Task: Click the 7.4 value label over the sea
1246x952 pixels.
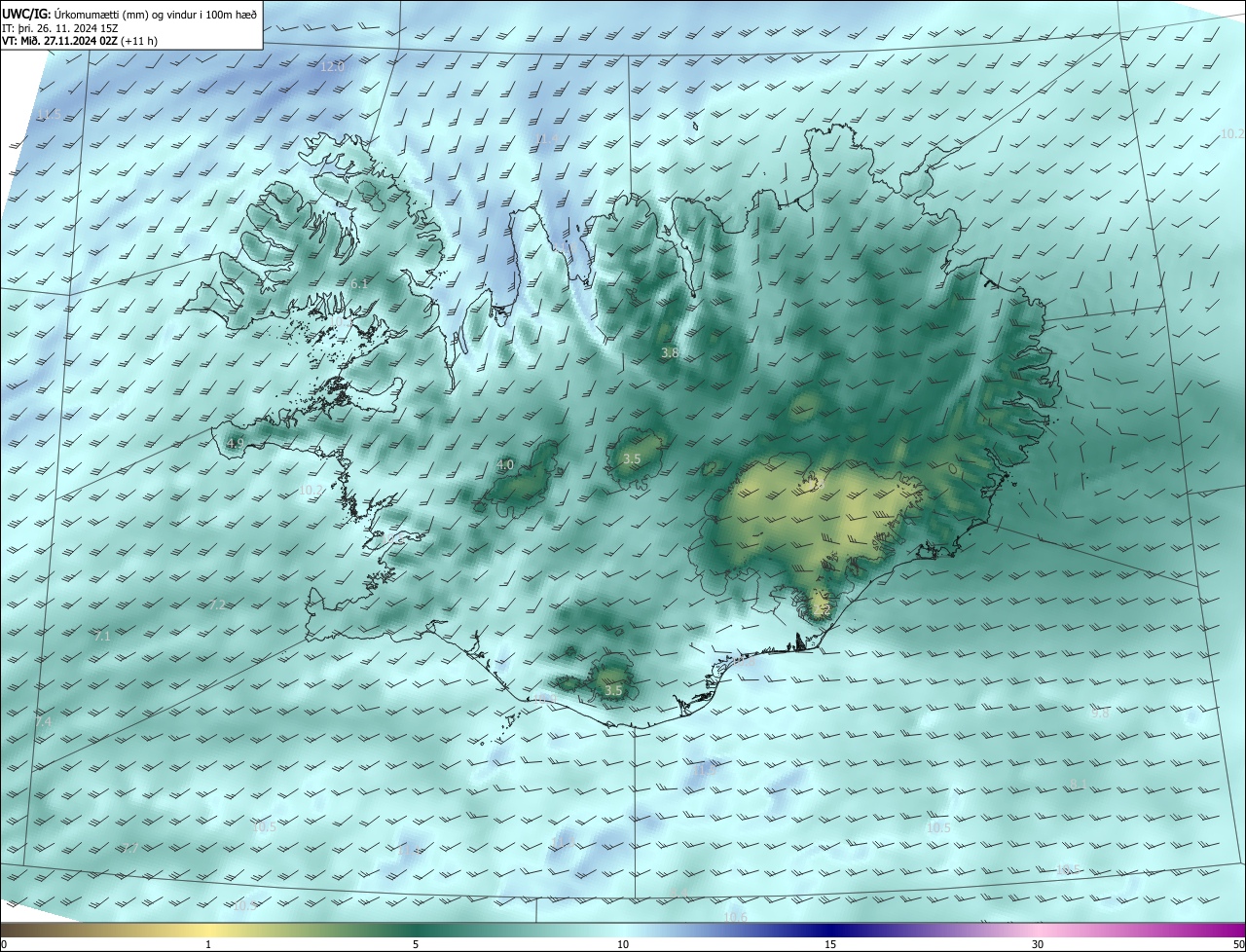Action: click(43, 721)
